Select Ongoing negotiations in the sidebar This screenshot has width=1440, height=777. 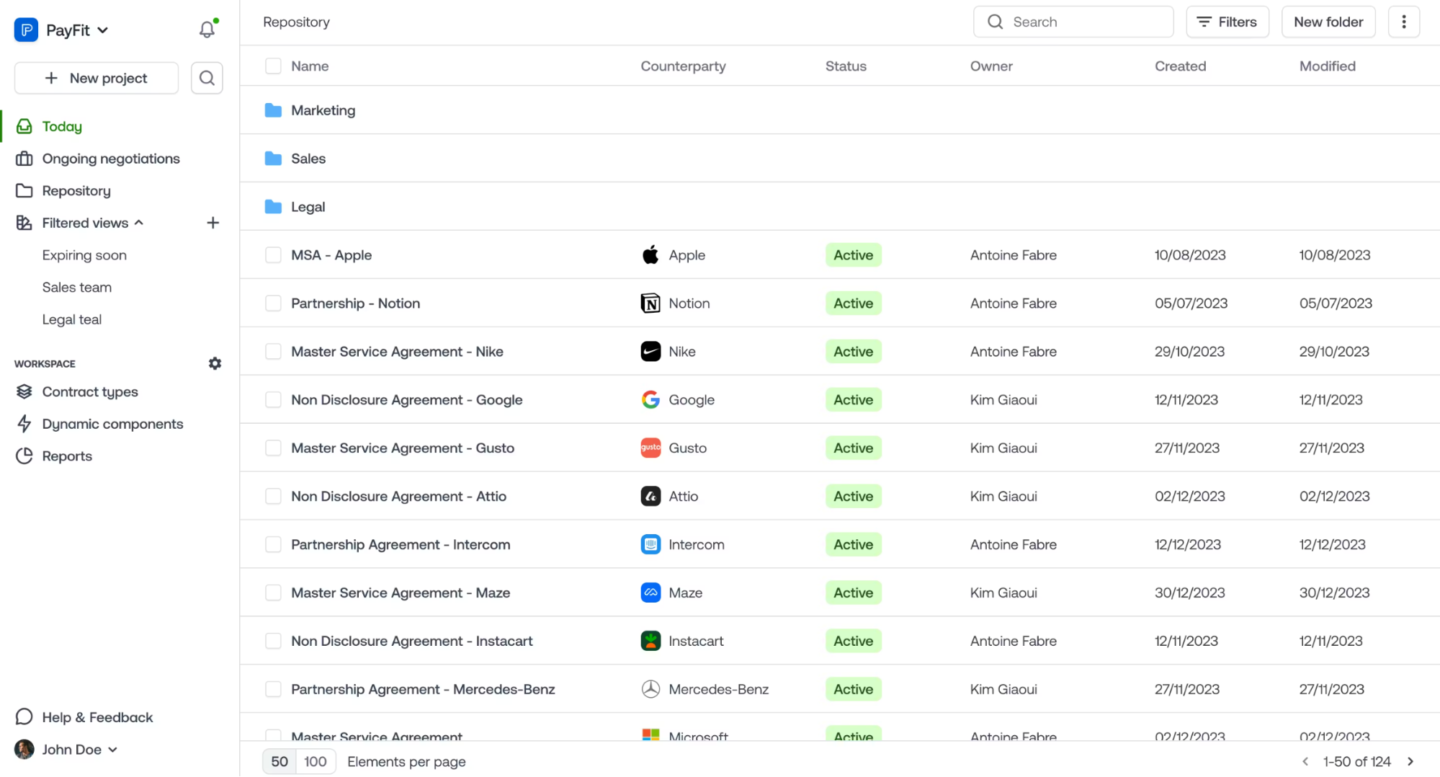pyautogui.click(x=110, y=158)
